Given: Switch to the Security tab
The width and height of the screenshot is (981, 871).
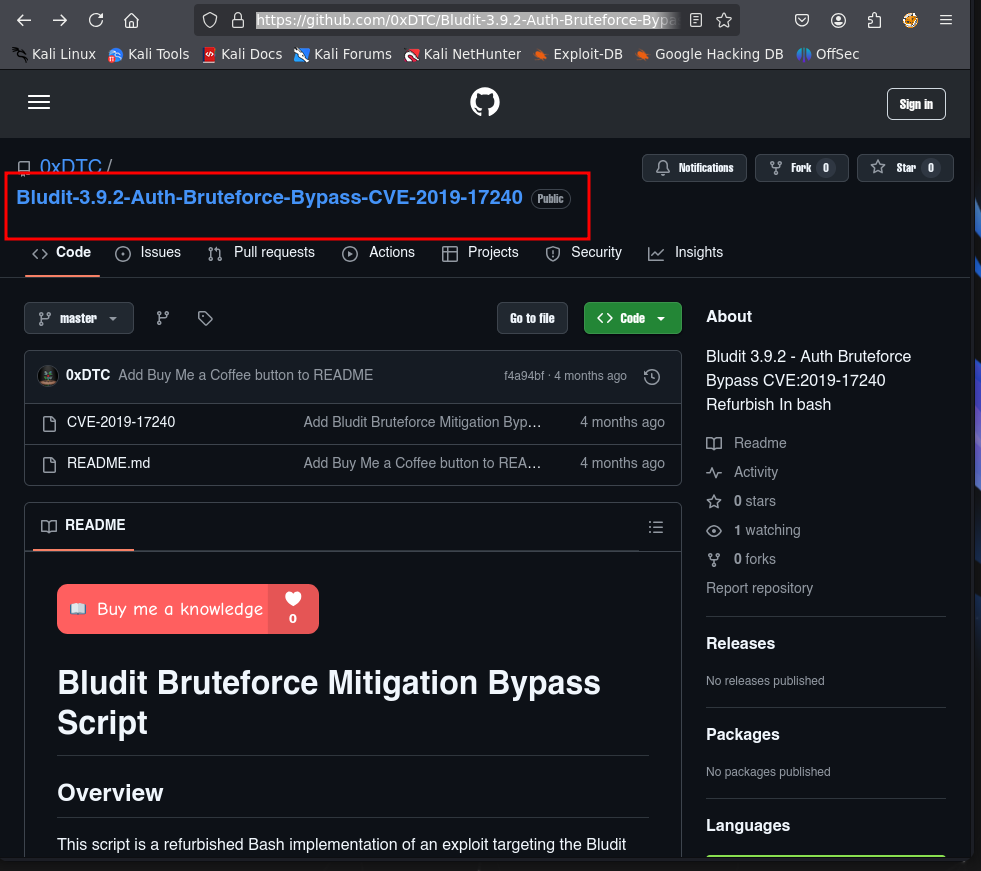Looking at the screenshot, I should tap(584, 253).
